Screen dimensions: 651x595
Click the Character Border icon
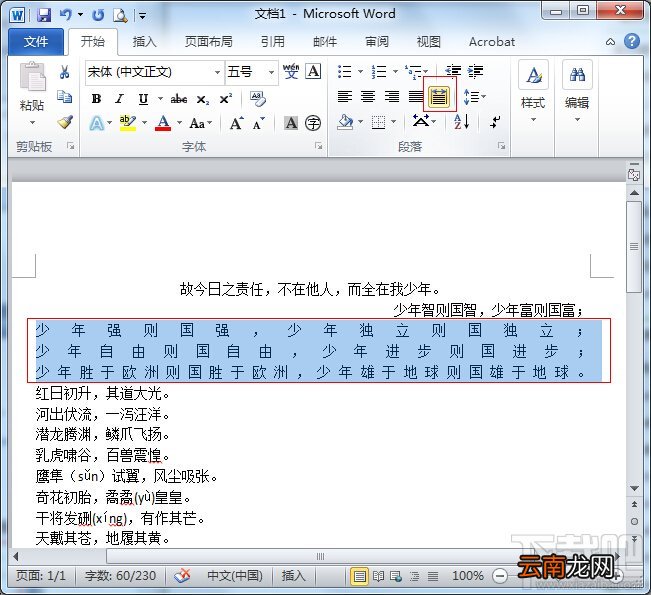point(313,71)
